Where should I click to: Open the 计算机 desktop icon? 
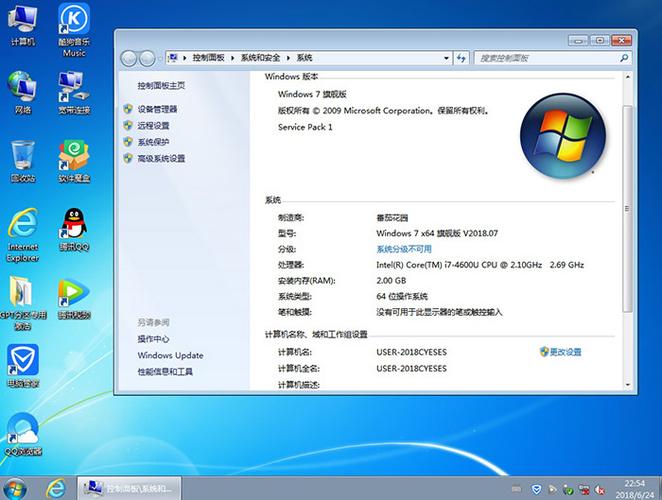pyautogui.click(x=22, y=24)
